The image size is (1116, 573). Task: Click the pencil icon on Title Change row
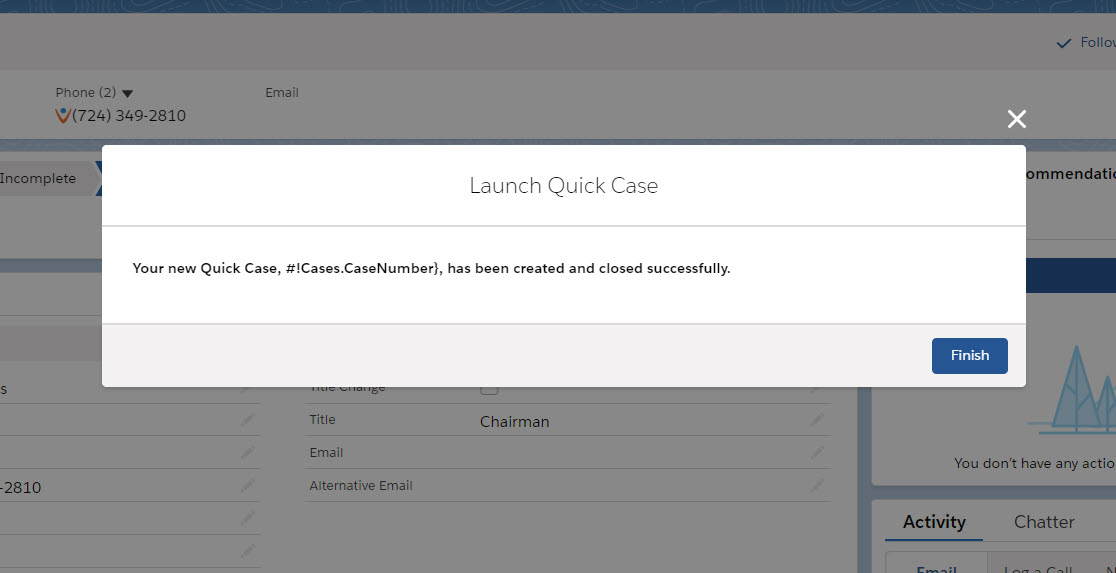818,389
